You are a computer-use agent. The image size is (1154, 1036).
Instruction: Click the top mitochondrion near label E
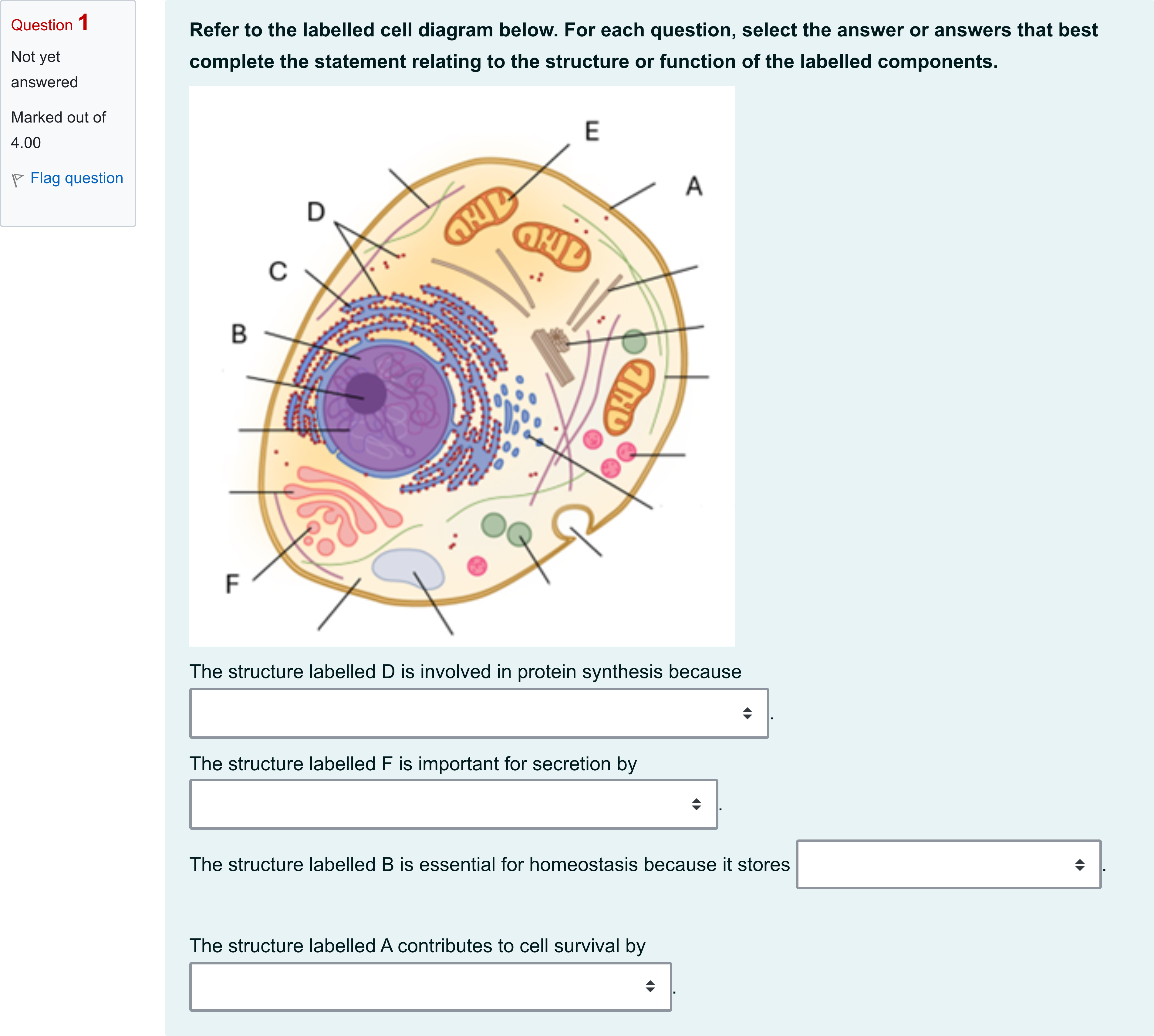480,216
